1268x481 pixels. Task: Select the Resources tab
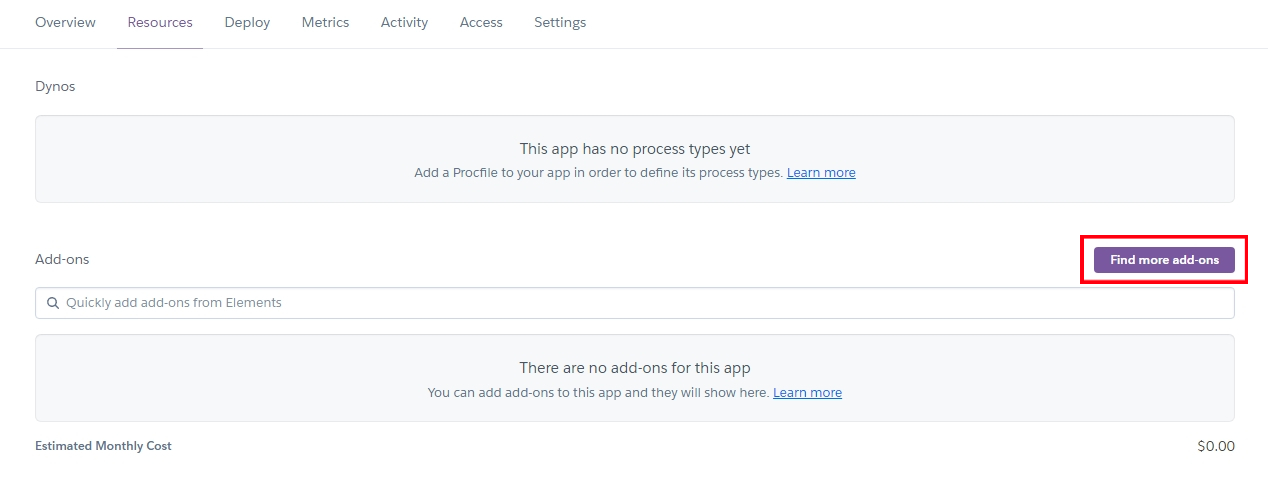(x=160, y=22)
